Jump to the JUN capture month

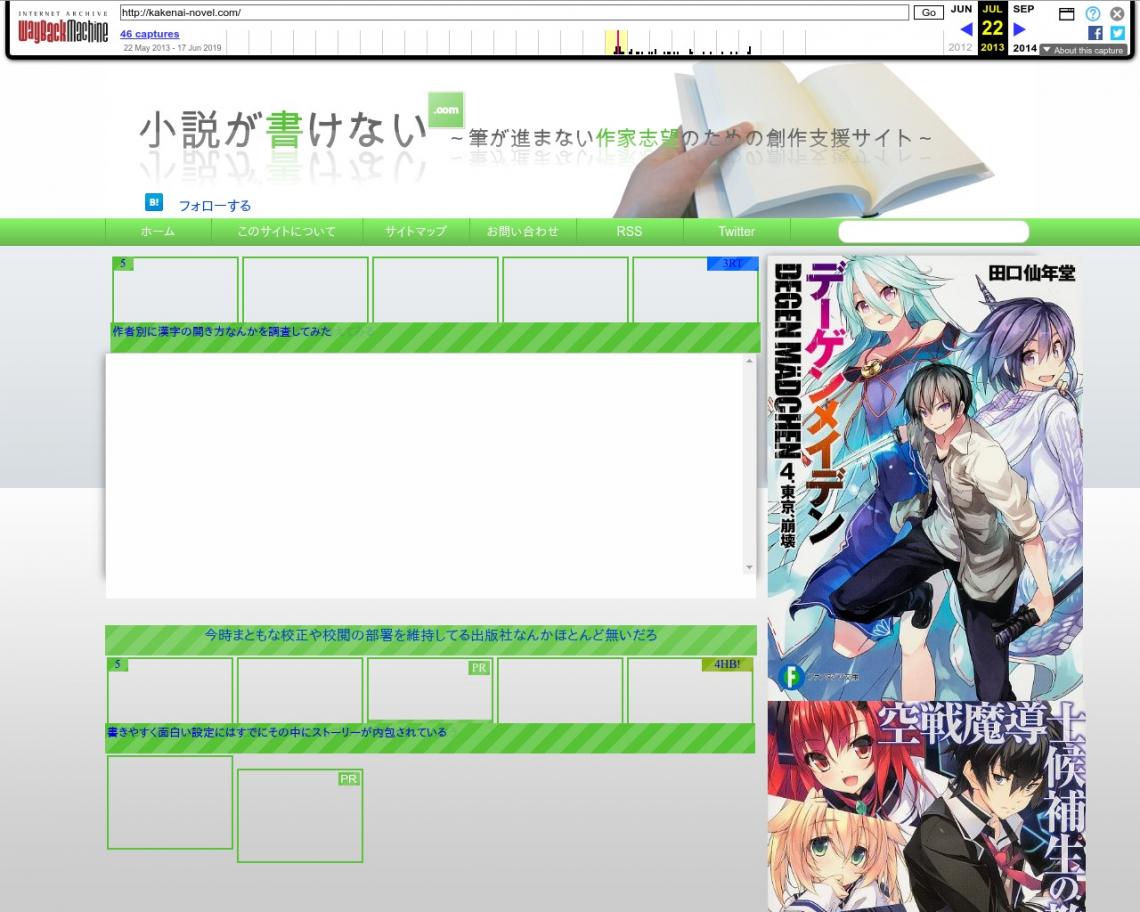pyautogui.click(x=961, y=9)
